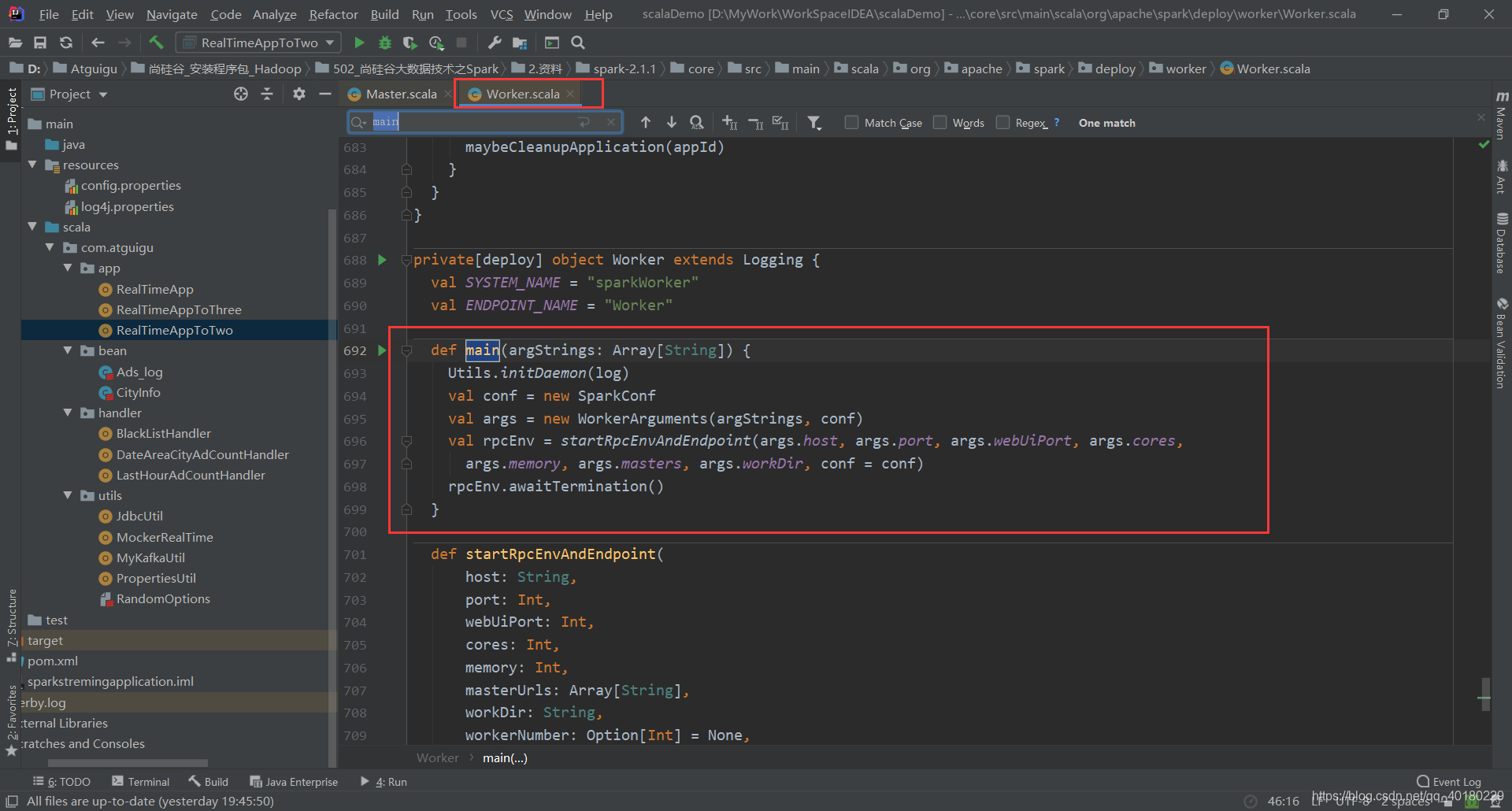Open search filter funnel icon
Viewport: 1512px width, 811px height.
pyautogui.click(x=815, y=122)
